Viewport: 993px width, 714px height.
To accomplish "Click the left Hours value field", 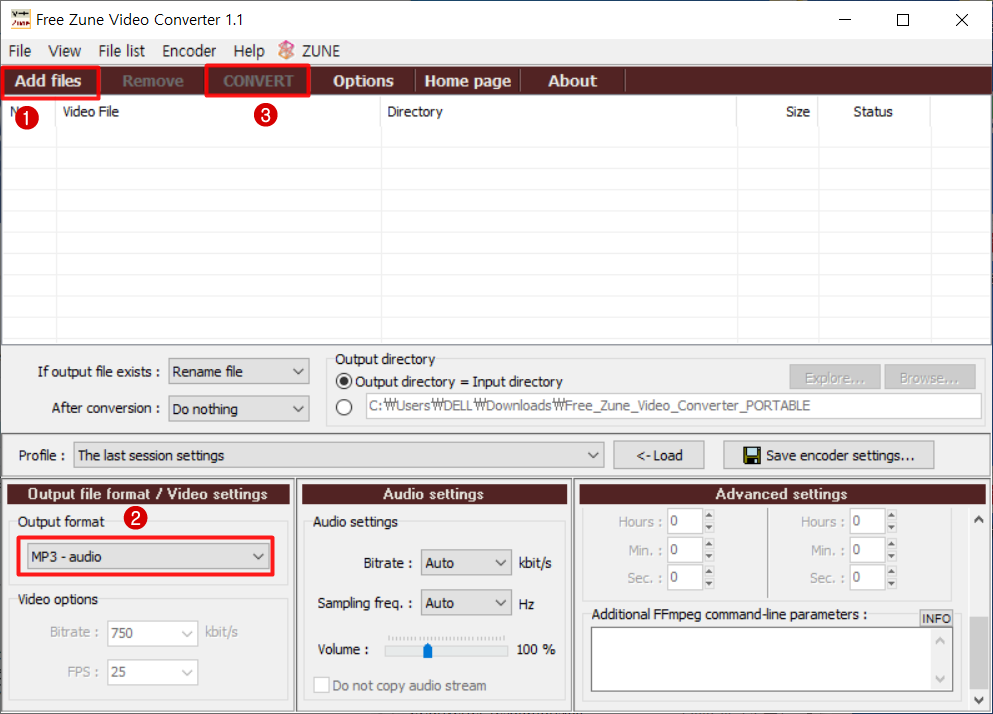I will [684, 521].
